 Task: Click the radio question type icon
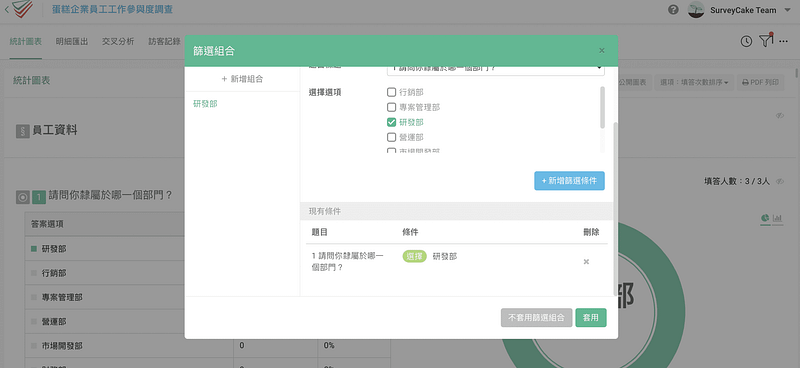click(22, 197)
